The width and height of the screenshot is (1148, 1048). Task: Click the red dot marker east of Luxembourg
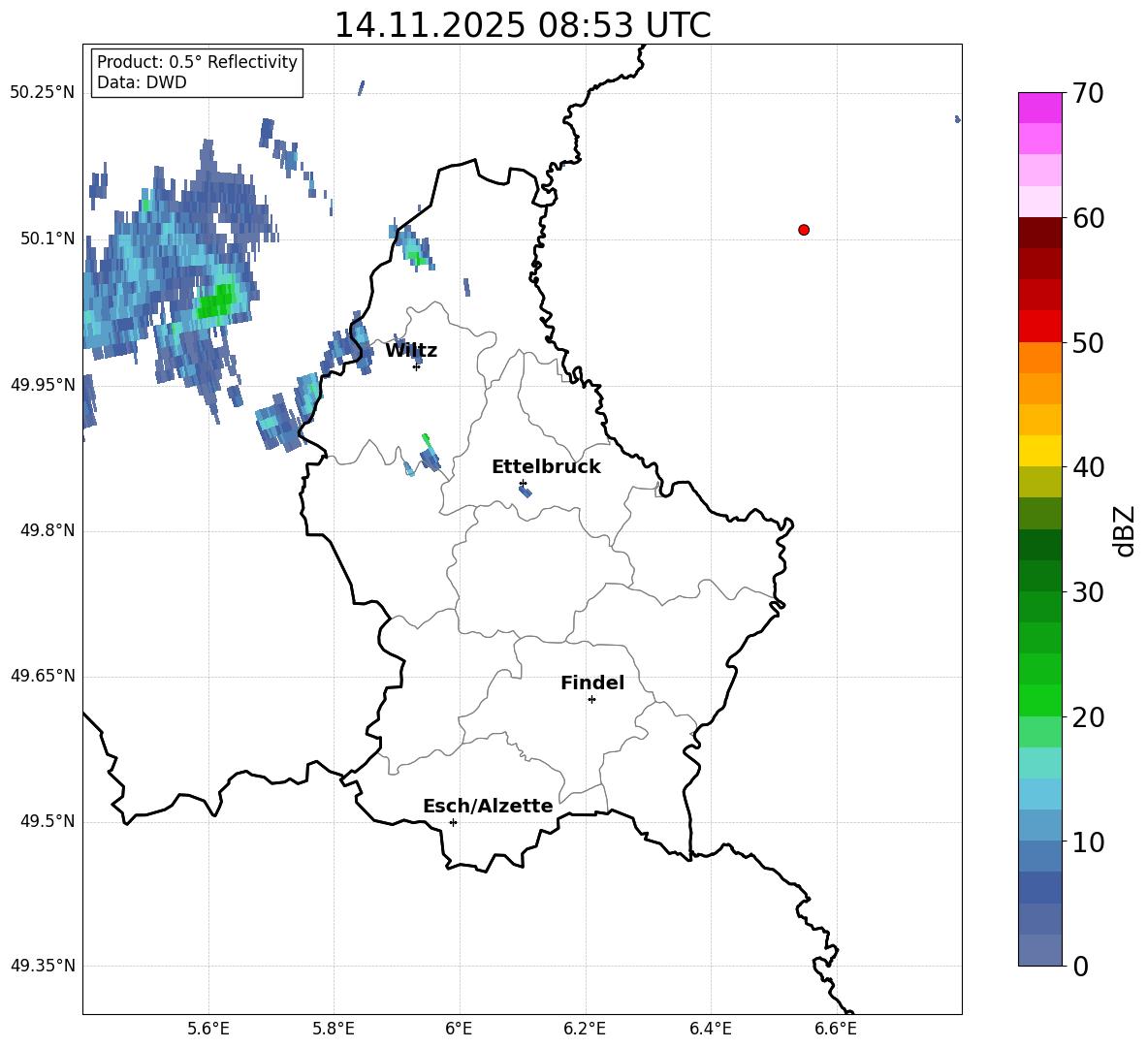tap(804, 230)
